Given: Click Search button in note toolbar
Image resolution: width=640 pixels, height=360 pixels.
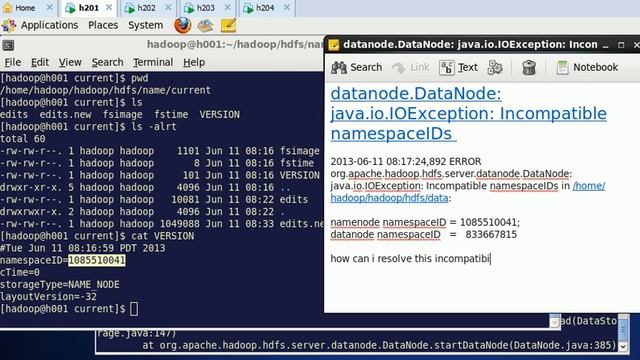Looking at the screenshot, I should (357, 67).
